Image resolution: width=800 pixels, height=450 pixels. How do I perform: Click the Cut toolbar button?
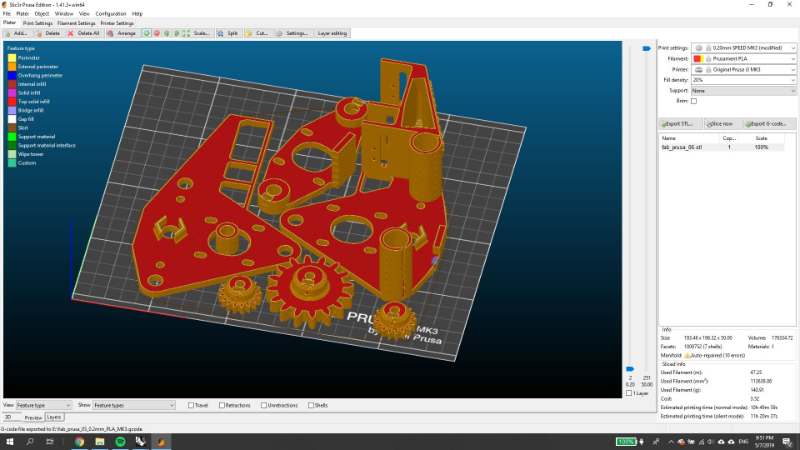coord(257,33)
